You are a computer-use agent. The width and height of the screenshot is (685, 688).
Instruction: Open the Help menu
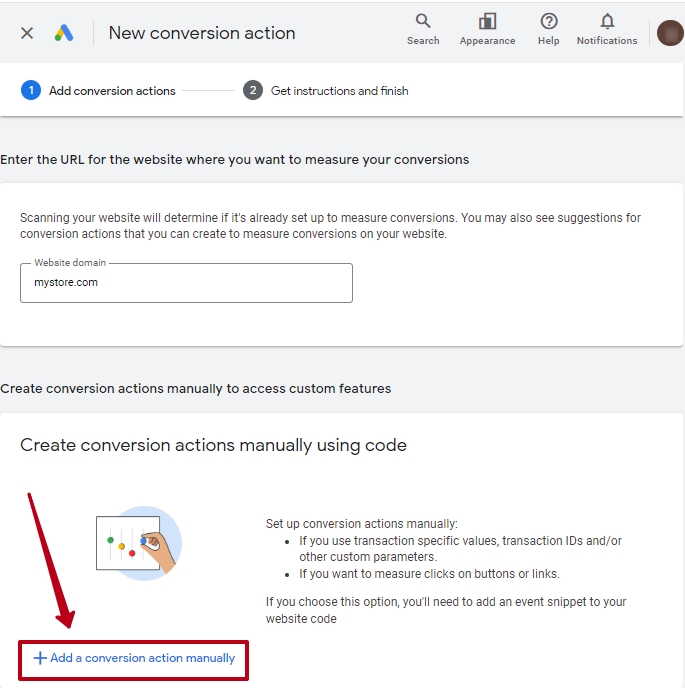[x=549, y=29]
